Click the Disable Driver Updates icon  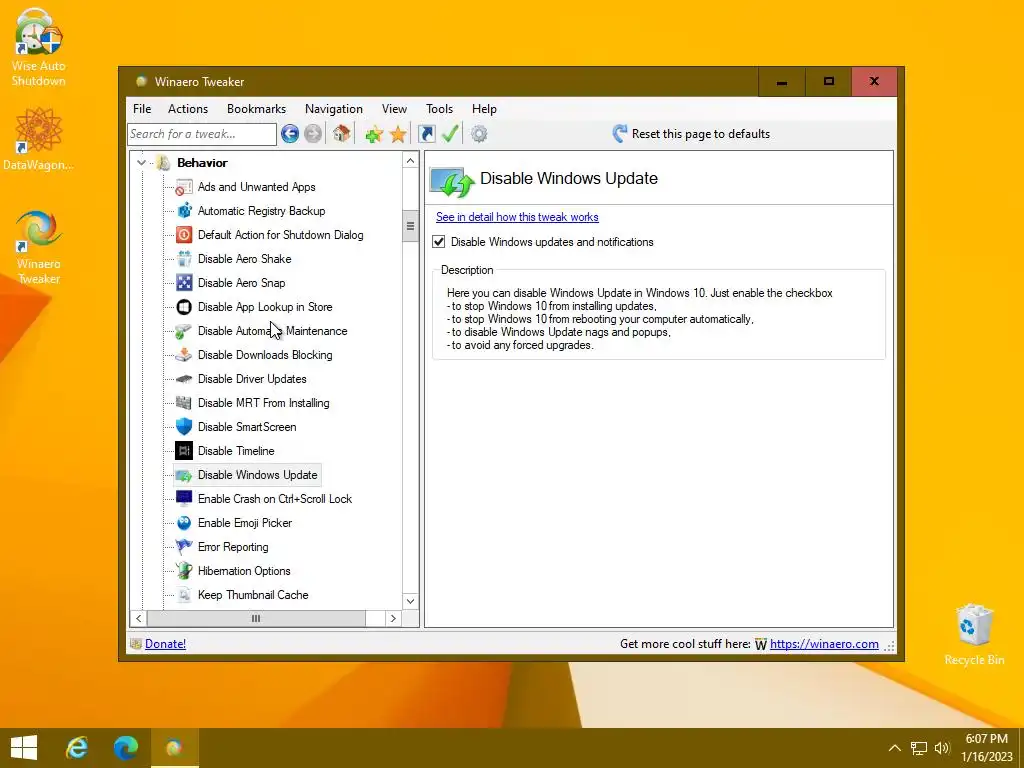184,379
